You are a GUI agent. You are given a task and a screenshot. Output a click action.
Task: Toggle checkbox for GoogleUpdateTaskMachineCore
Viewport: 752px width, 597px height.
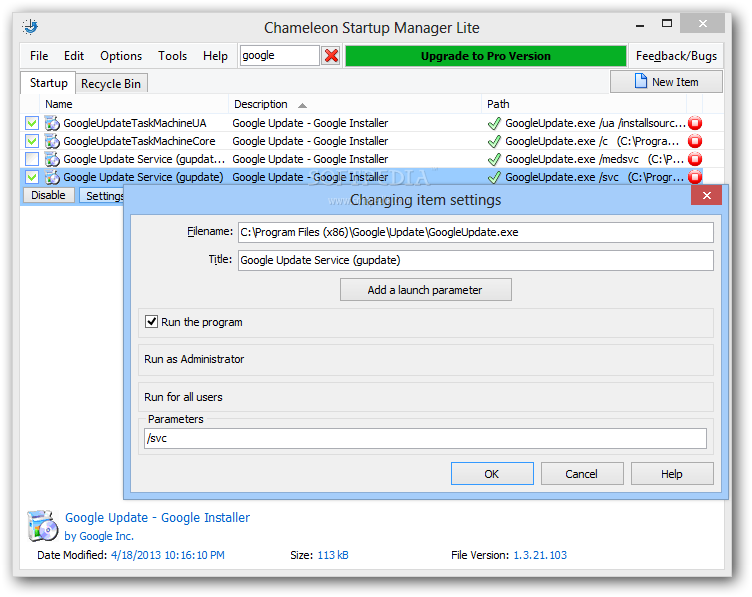point(32,141)
